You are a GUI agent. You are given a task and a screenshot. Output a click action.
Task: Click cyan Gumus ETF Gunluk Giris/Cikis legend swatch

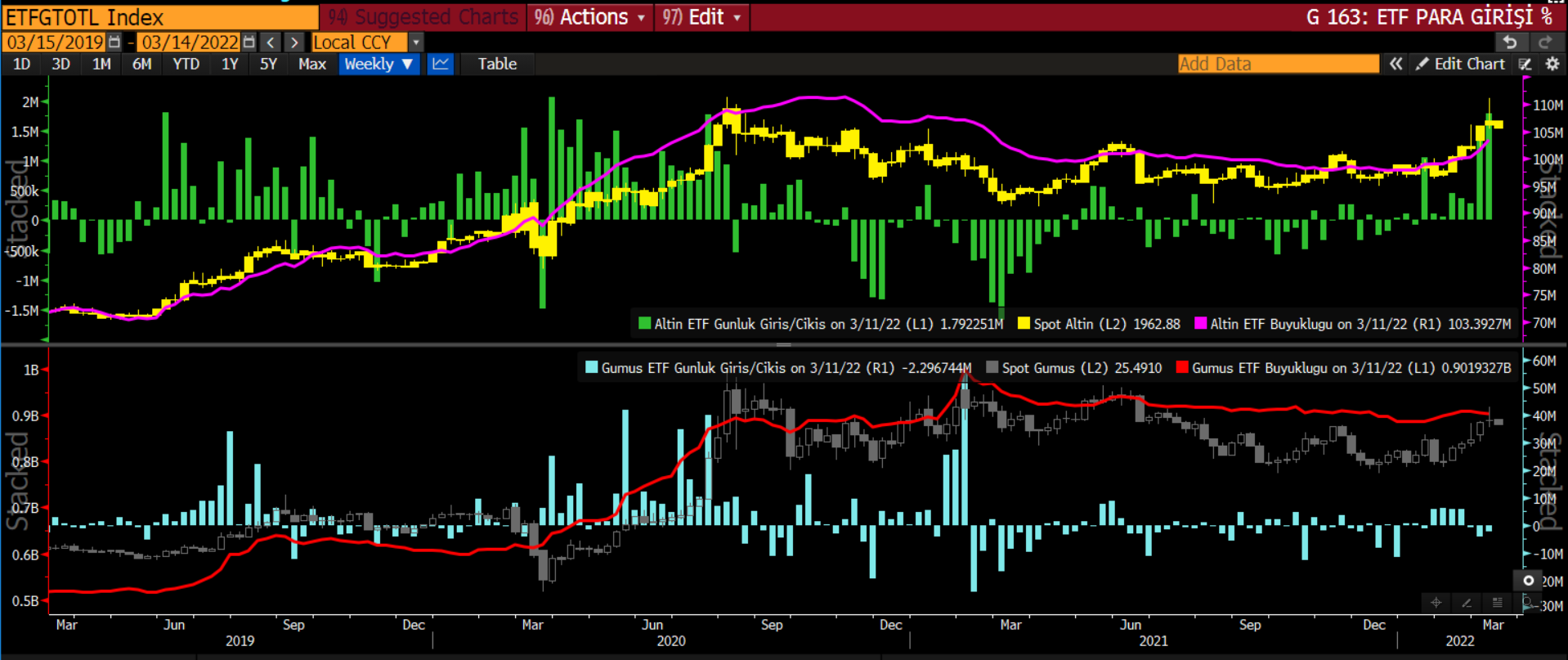[x=592, y=367]
